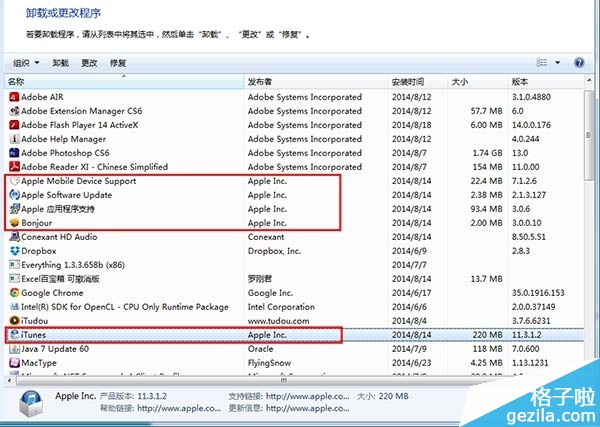The width and height of the screenshot is (600, 427).
Task: Sort by the 名称 column header
Action: pos(124,81)
